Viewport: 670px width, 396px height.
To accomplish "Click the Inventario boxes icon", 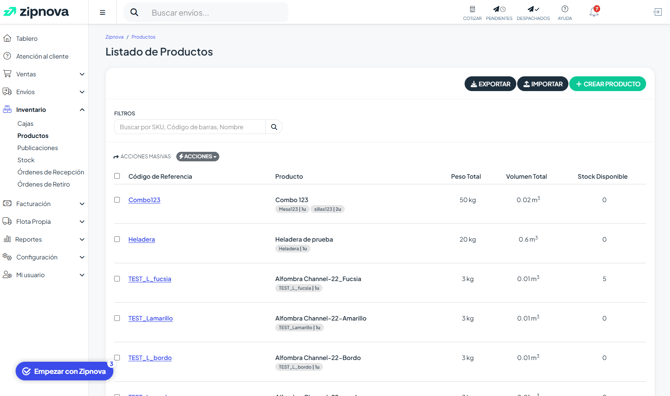I will [7, 109].
